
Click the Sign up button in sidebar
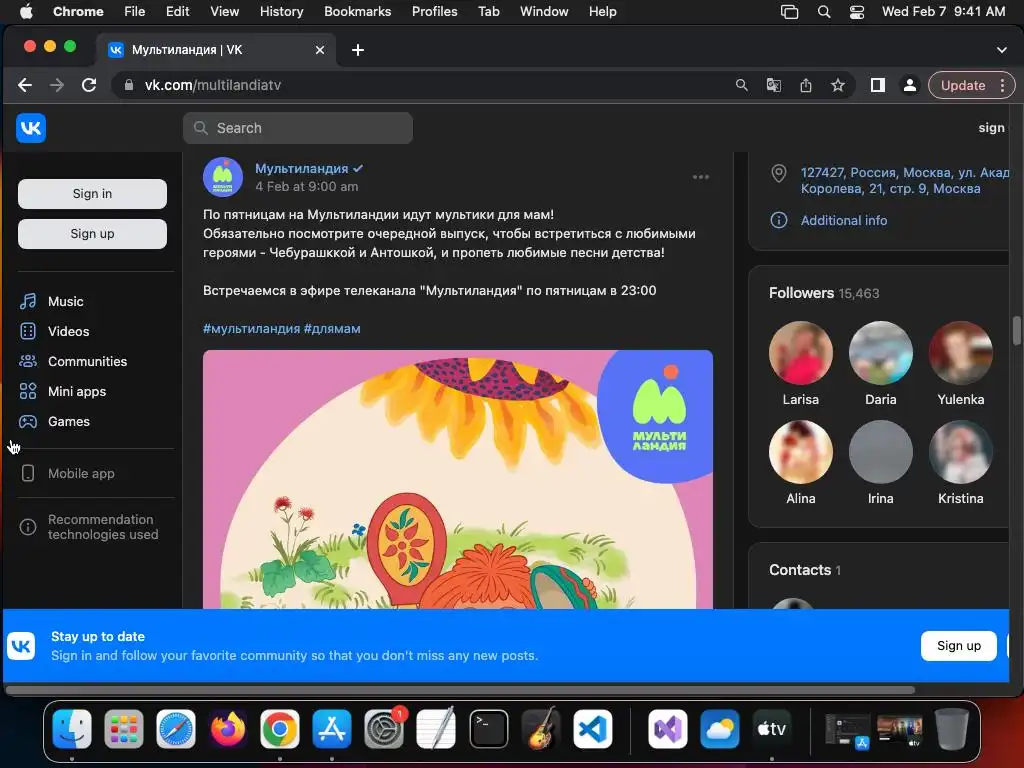coord(92,234)
